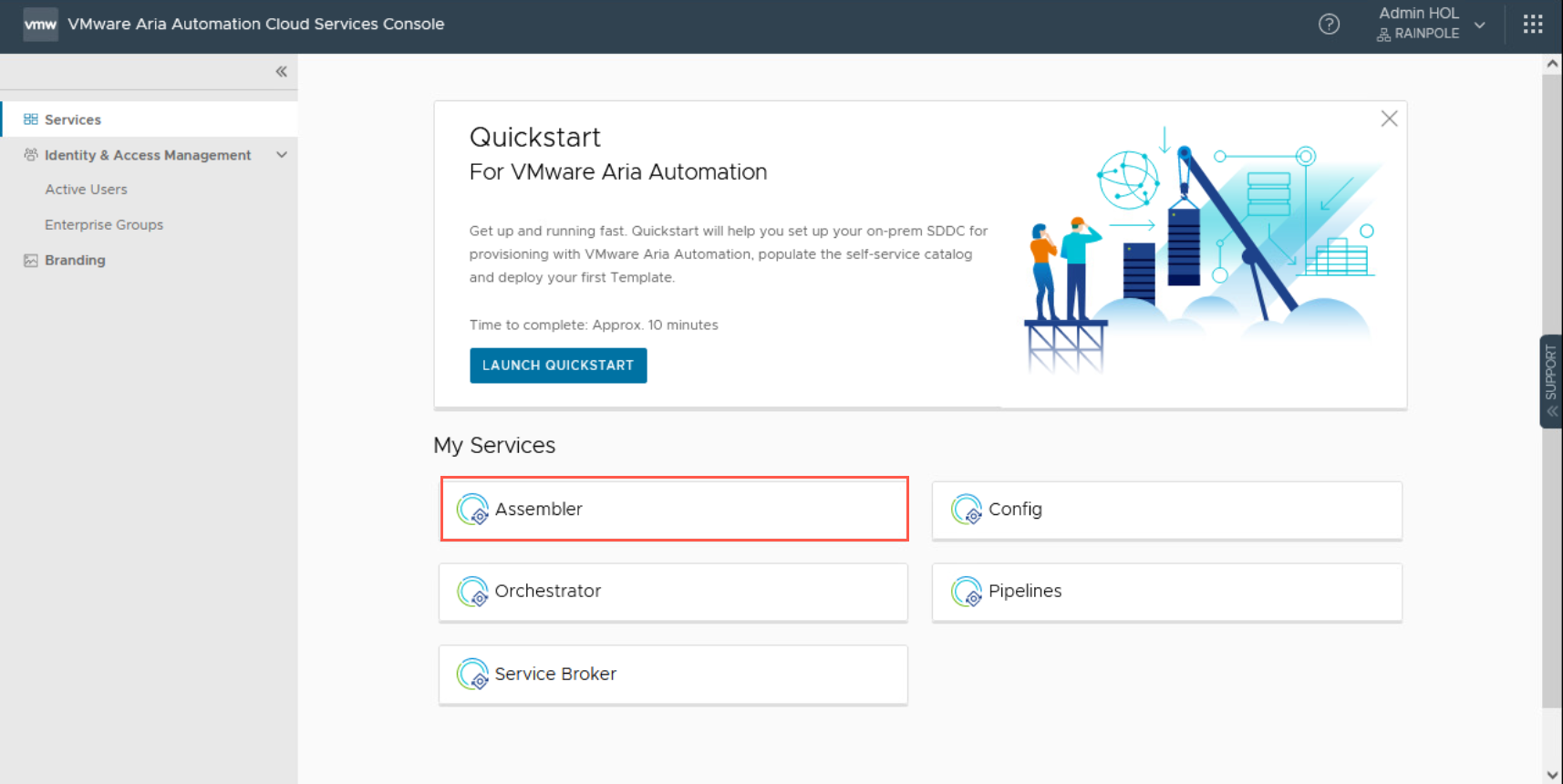Go to Enterprise Groups
This screenshot has height=784, width=1563.
click(104, 225)
